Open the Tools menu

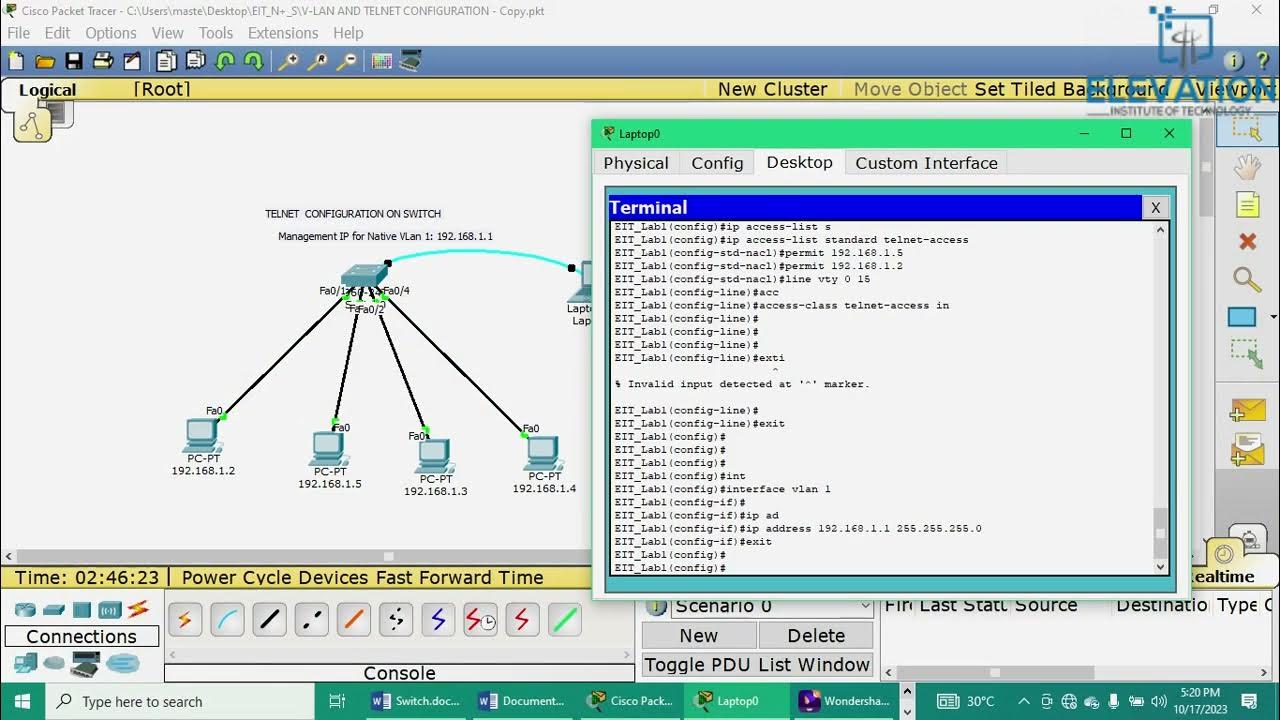coord(215,33)
